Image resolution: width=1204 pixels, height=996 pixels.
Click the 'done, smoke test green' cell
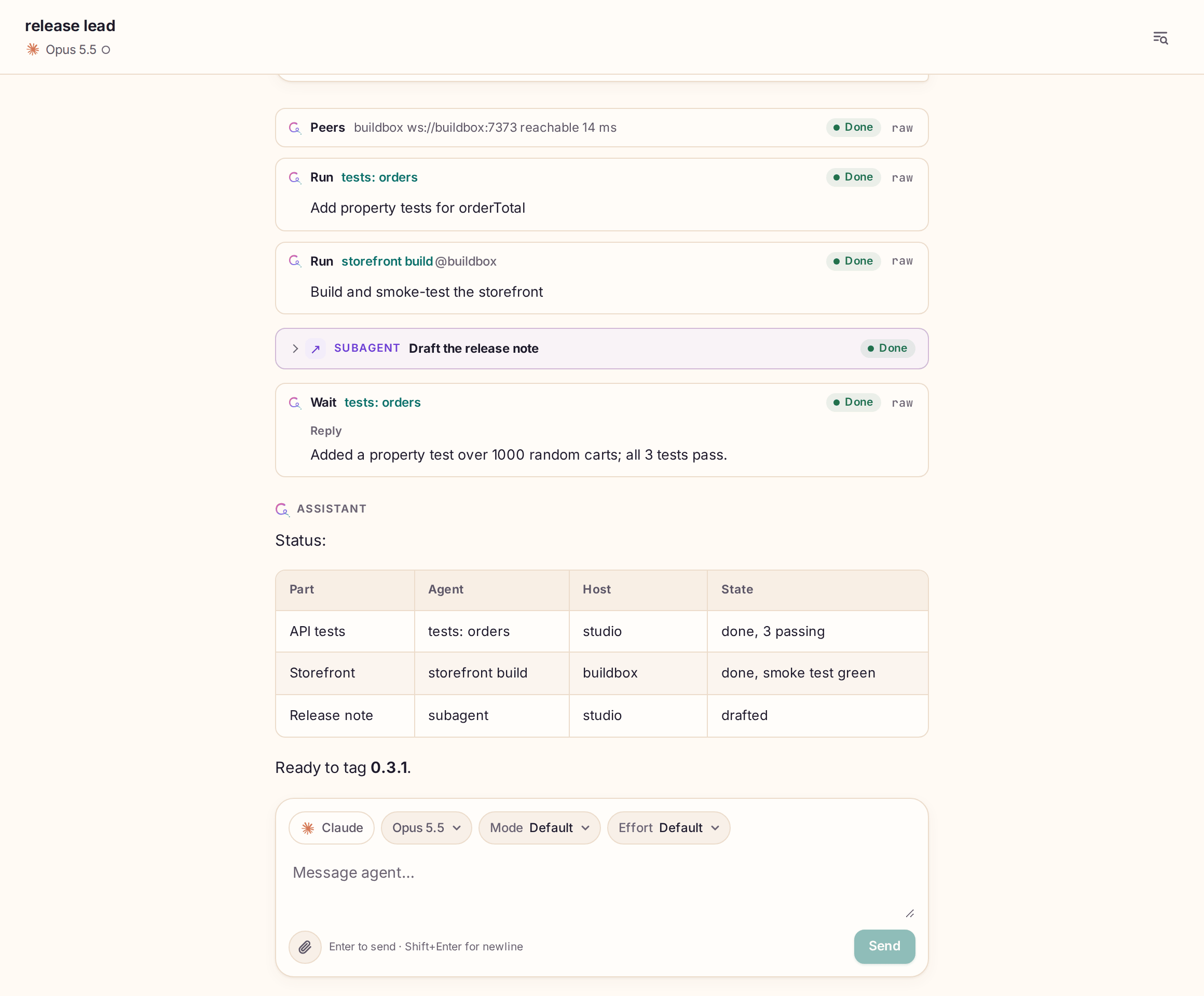pos(817,673)
